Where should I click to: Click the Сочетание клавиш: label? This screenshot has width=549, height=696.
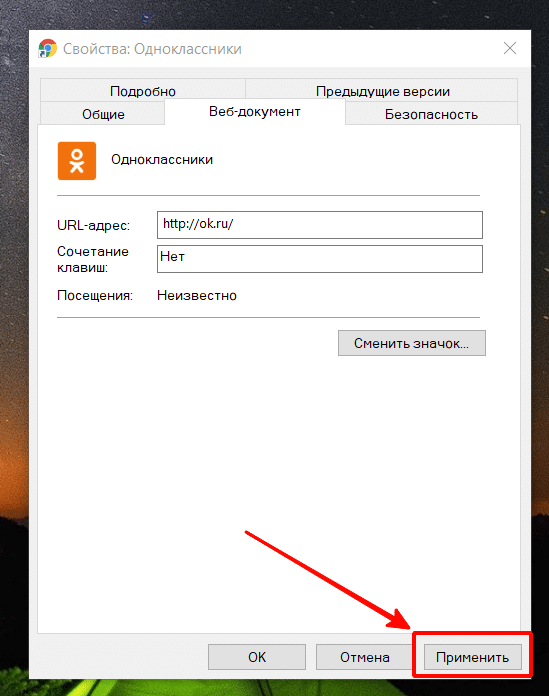tap(93, 259)
